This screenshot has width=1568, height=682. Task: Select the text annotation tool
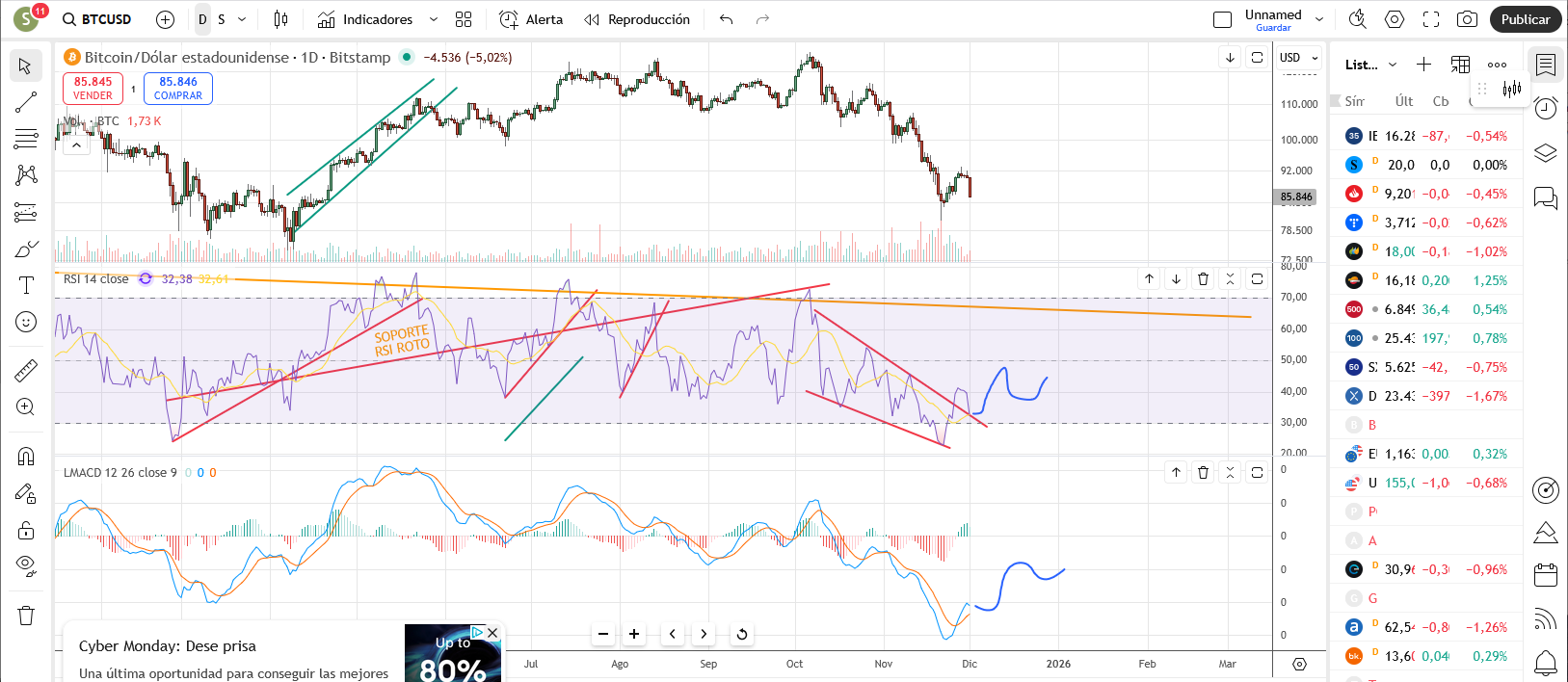(26, 285)
